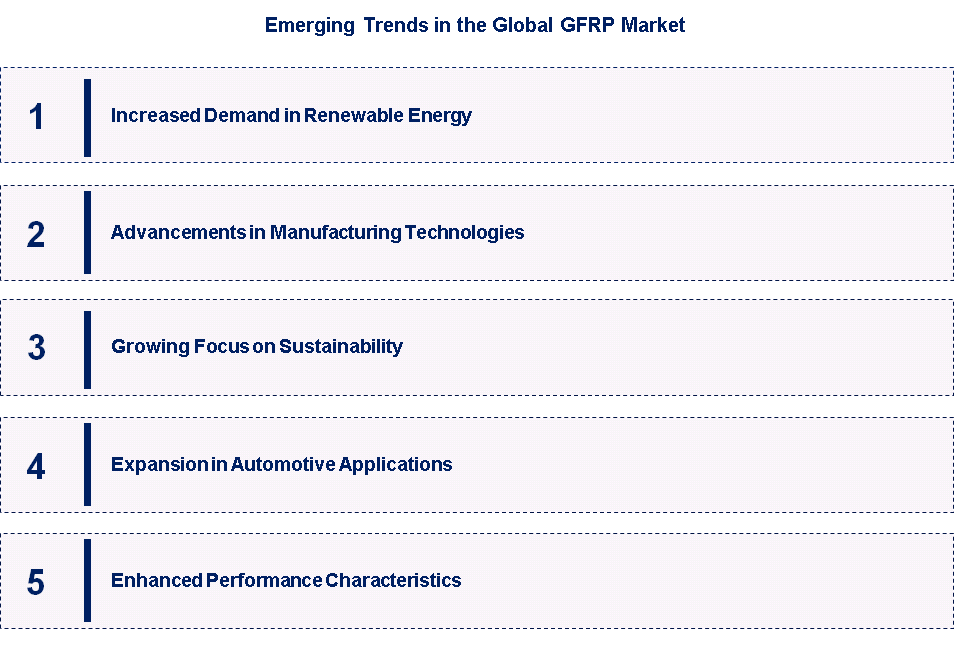This screenshot has width=980, height=658.
Task: Click the dashed border of item 5
Action: coord(477,535)
